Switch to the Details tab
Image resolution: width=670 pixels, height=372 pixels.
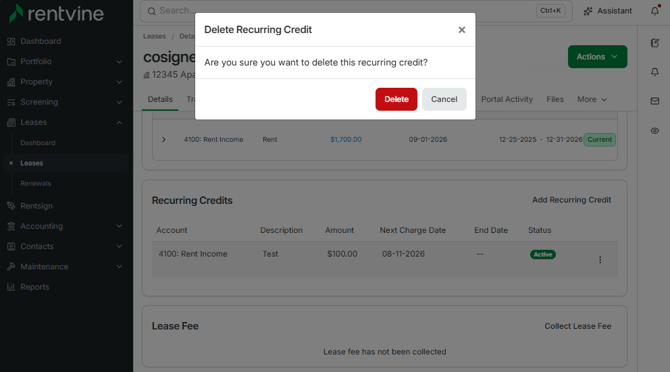click(x=160, y=99)
